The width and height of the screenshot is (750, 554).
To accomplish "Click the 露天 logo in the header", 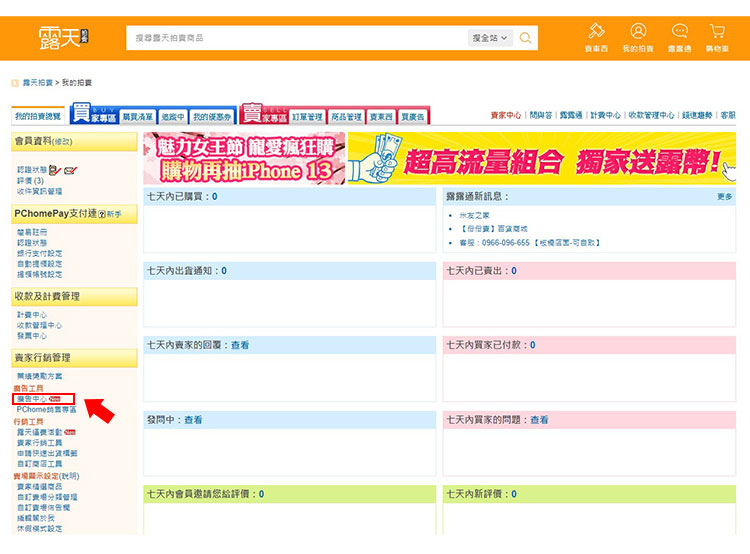I will tap(63, 38).
